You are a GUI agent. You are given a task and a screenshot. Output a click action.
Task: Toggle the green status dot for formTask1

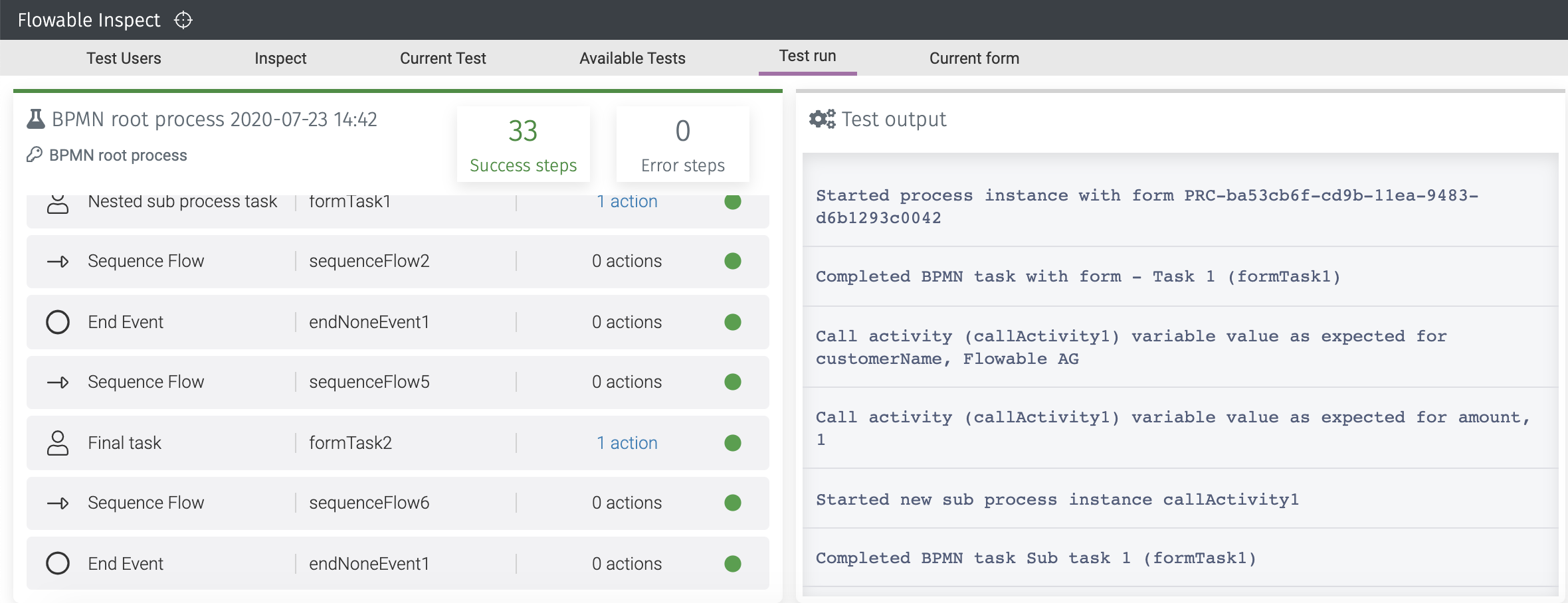point(732,202)
